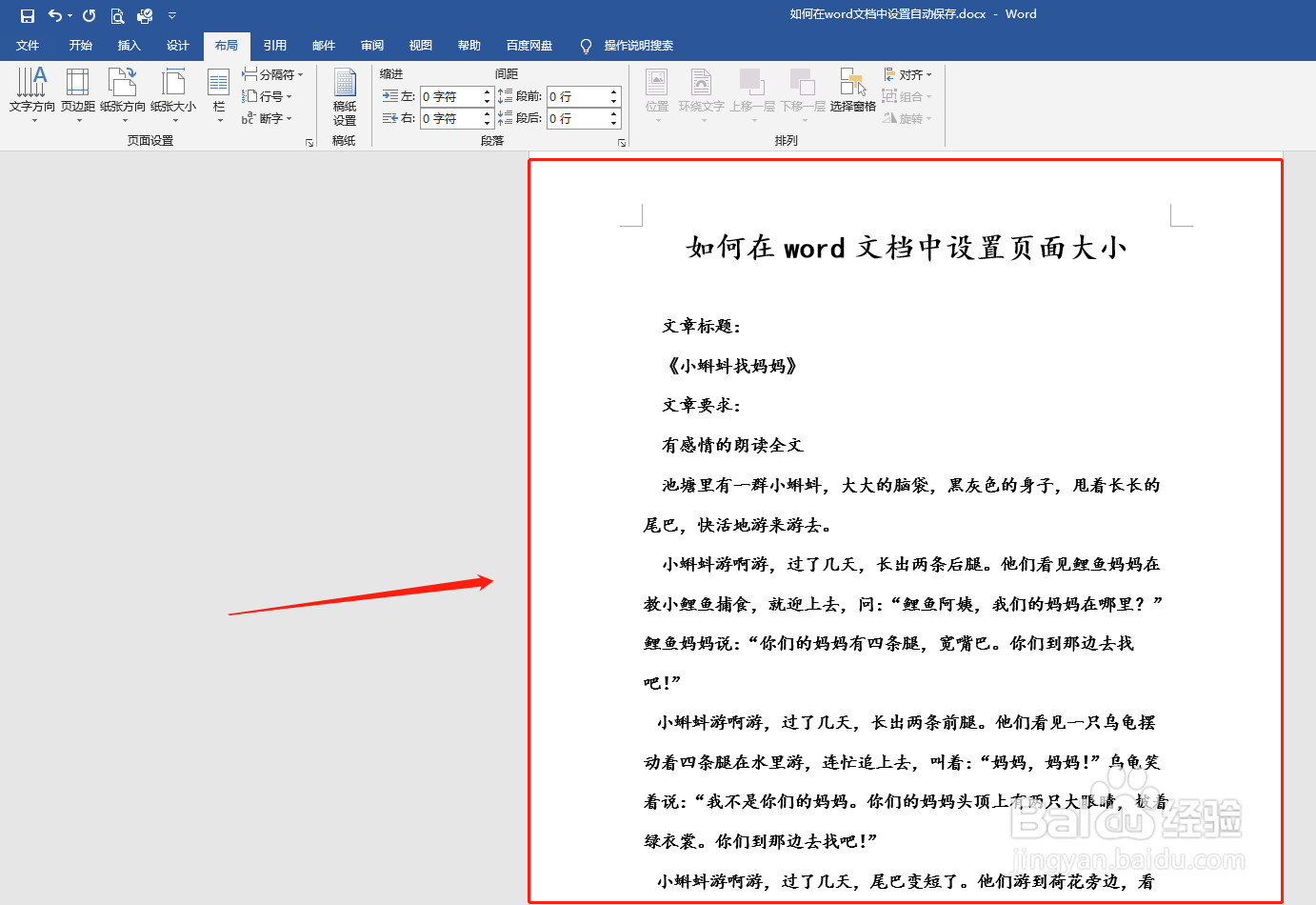This screenshot has width=1316, height=905.
Task: Expand the 行号 (line numbers) dropdown
Action: 273,96
